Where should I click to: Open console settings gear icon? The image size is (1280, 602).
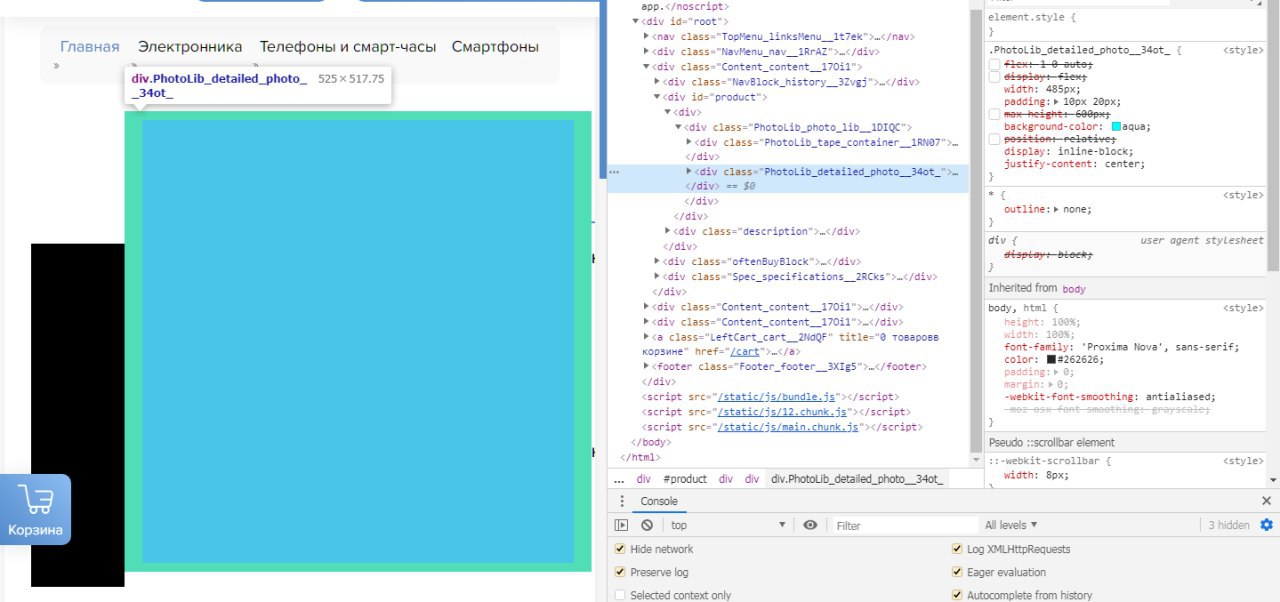[1267, 525]
